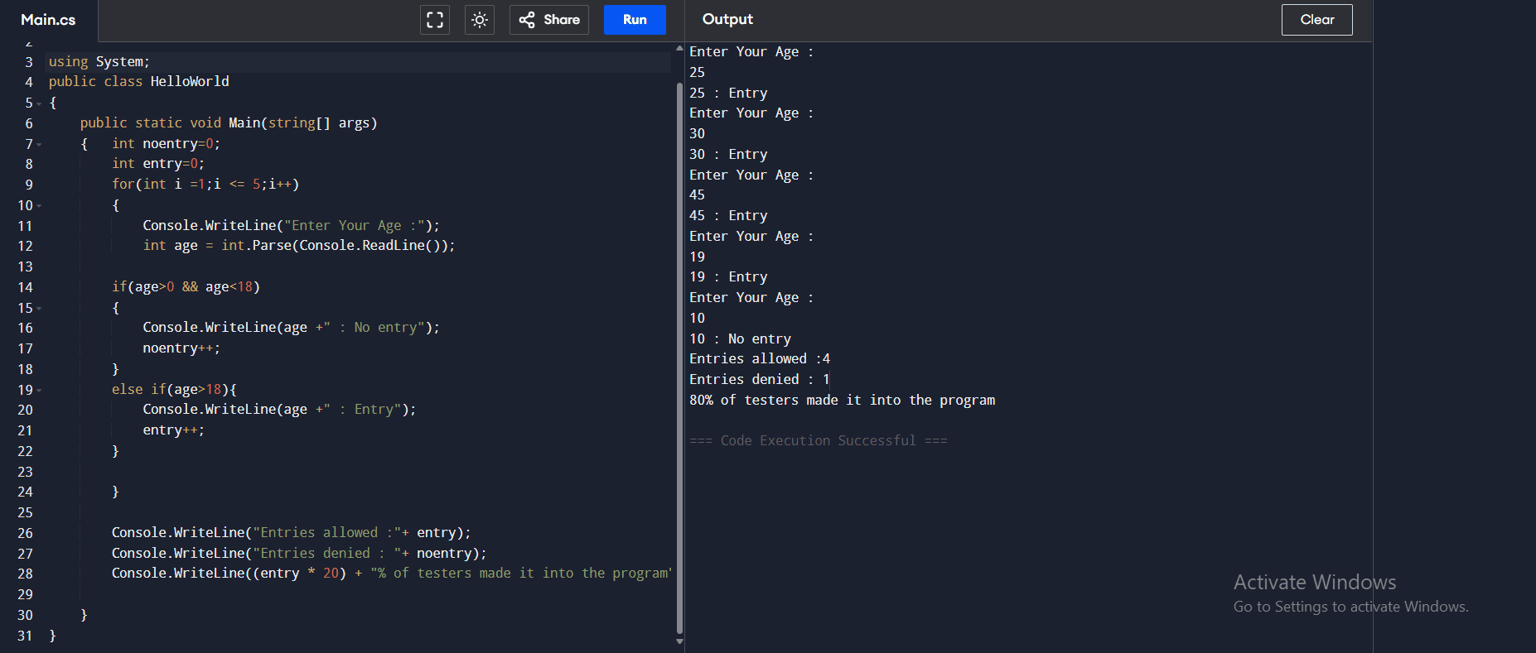Clear the output console
Viewport: 1536px width, 653px height.
(1317, 20)
